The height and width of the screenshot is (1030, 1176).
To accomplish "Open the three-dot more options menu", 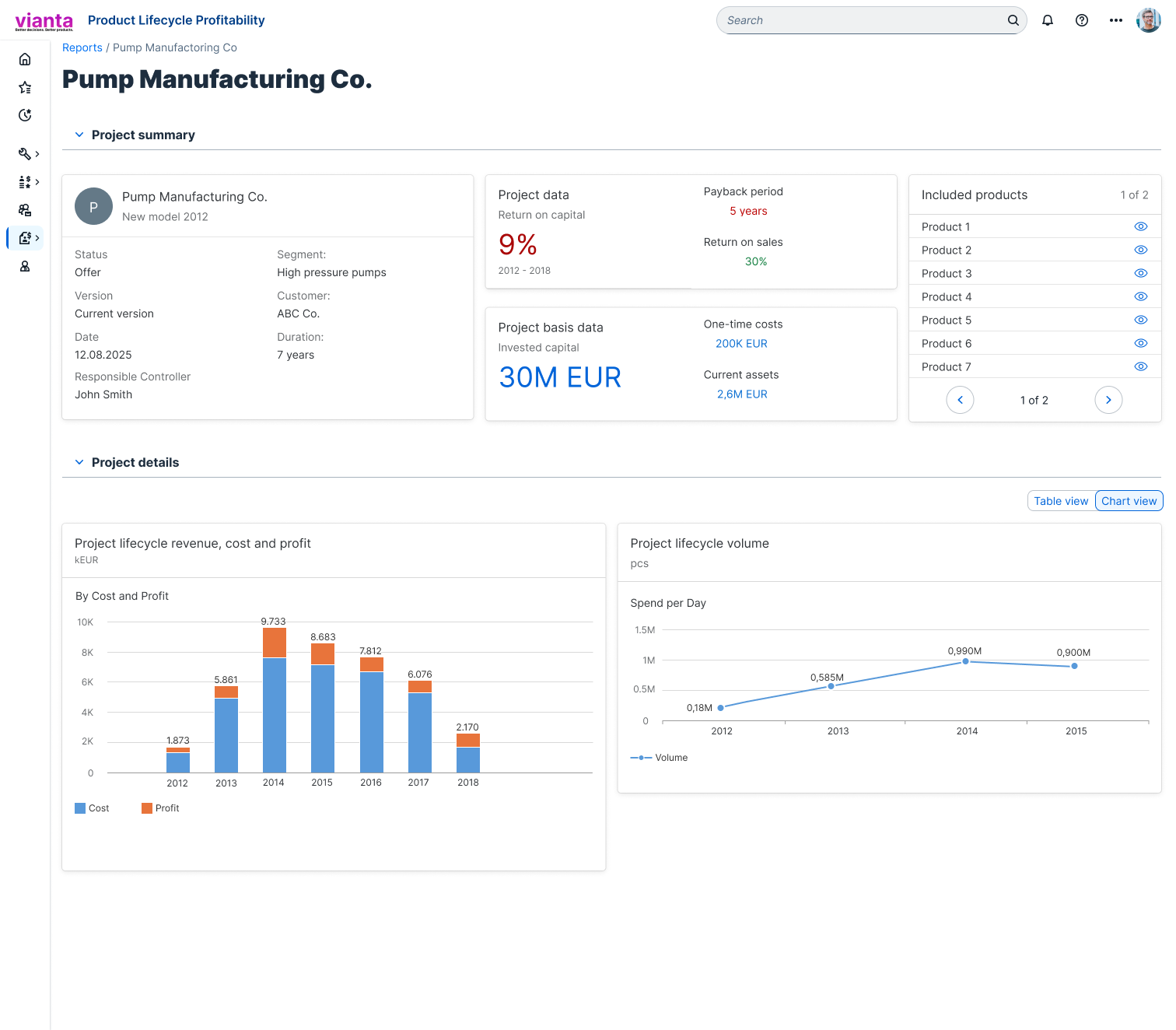I will (x=1116, y=20).
